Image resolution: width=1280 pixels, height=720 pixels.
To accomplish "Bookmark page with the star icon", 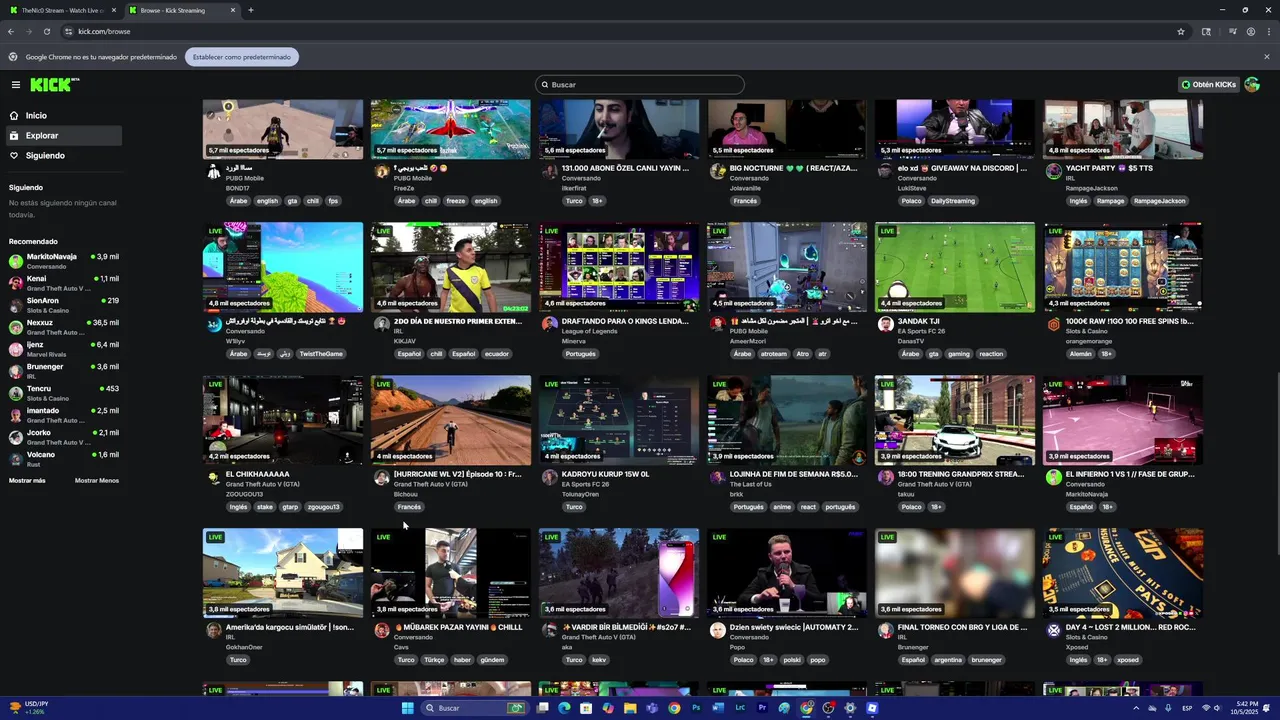I will pos(1181,32).
